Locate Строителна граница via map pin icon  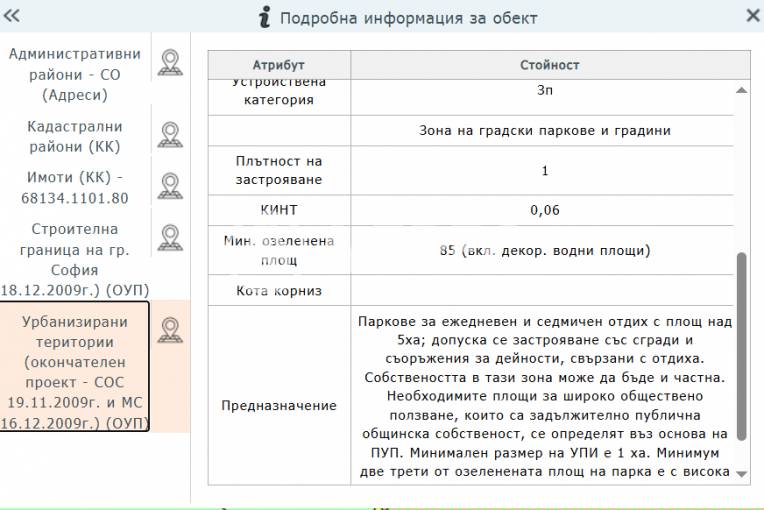coord(170,238)
